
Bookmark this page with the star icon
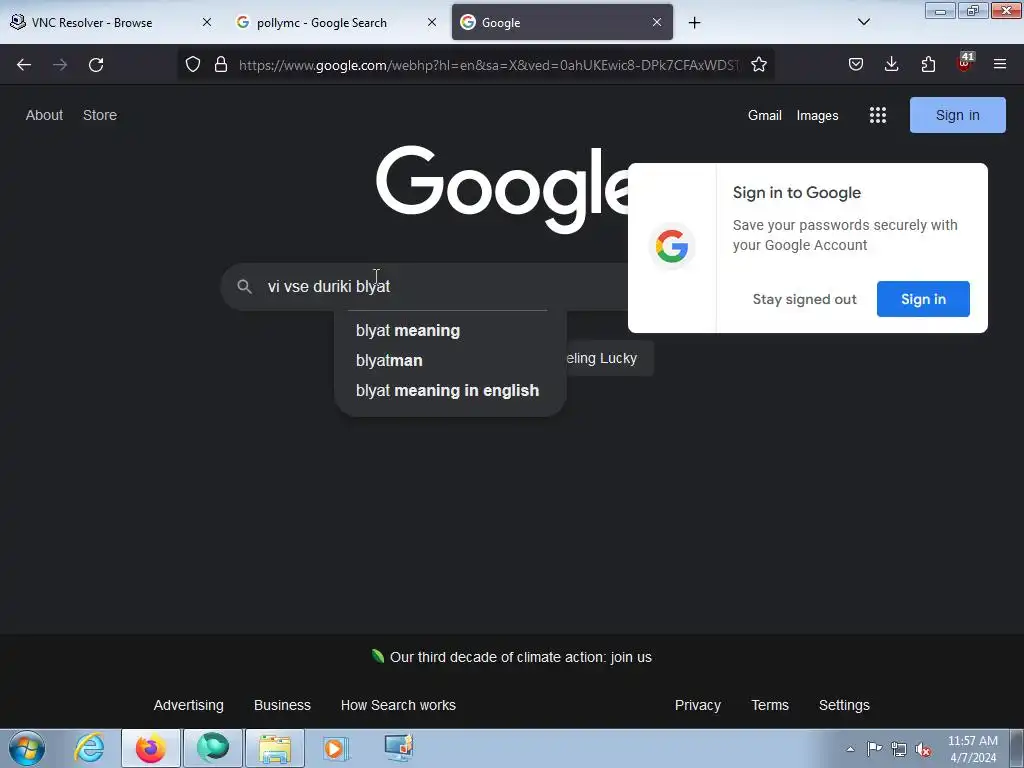(758, 65)
